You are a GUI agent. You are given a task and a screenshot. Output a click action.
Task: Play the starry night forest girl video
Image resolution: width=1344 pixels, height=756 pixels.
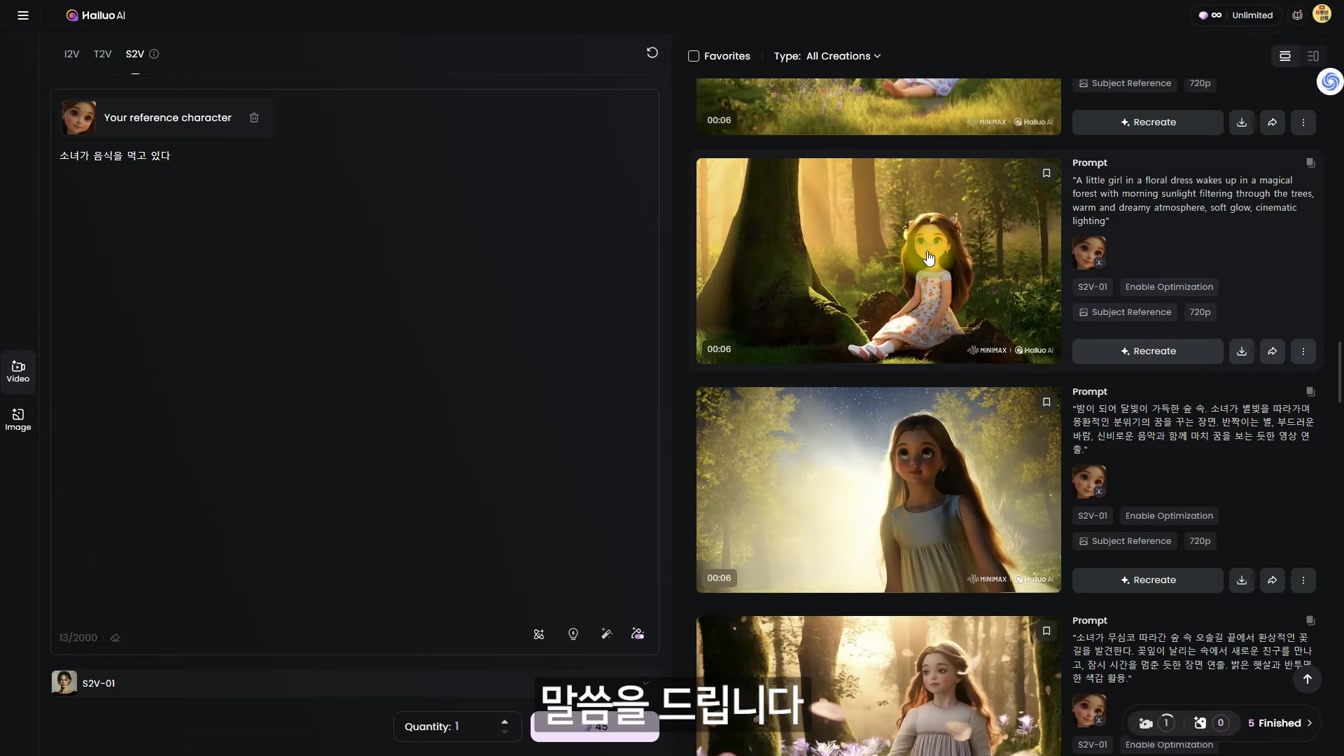(x=878, y=490)
